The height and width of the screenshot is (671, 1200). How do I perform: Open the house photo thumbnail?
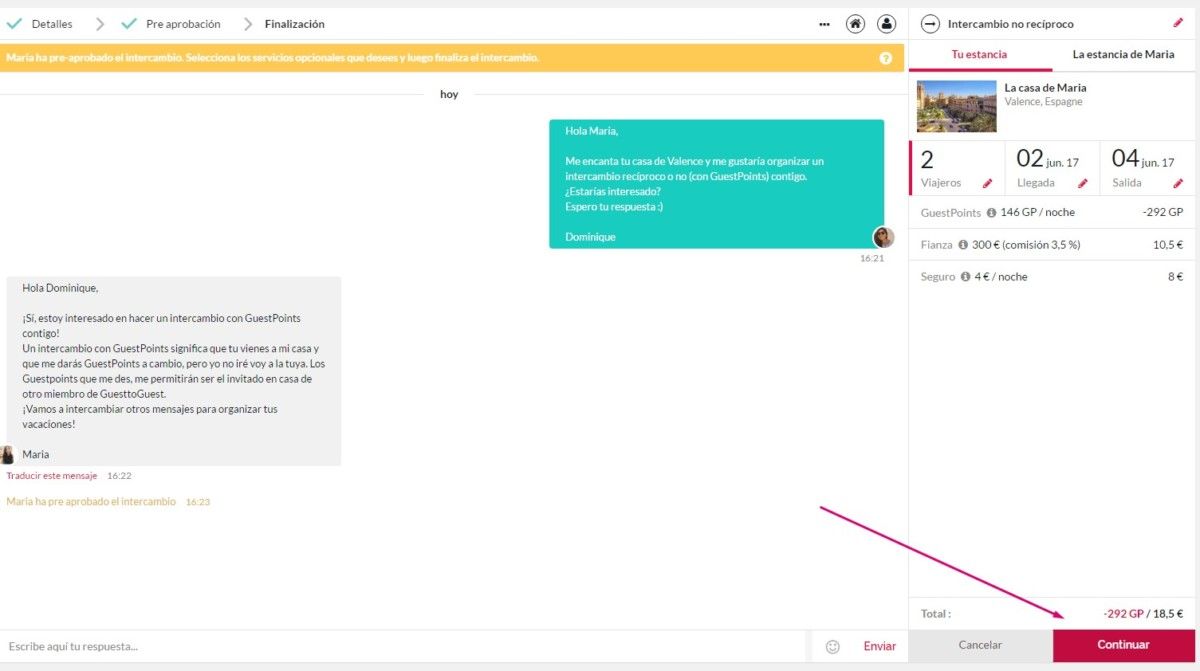click(956, 106)
